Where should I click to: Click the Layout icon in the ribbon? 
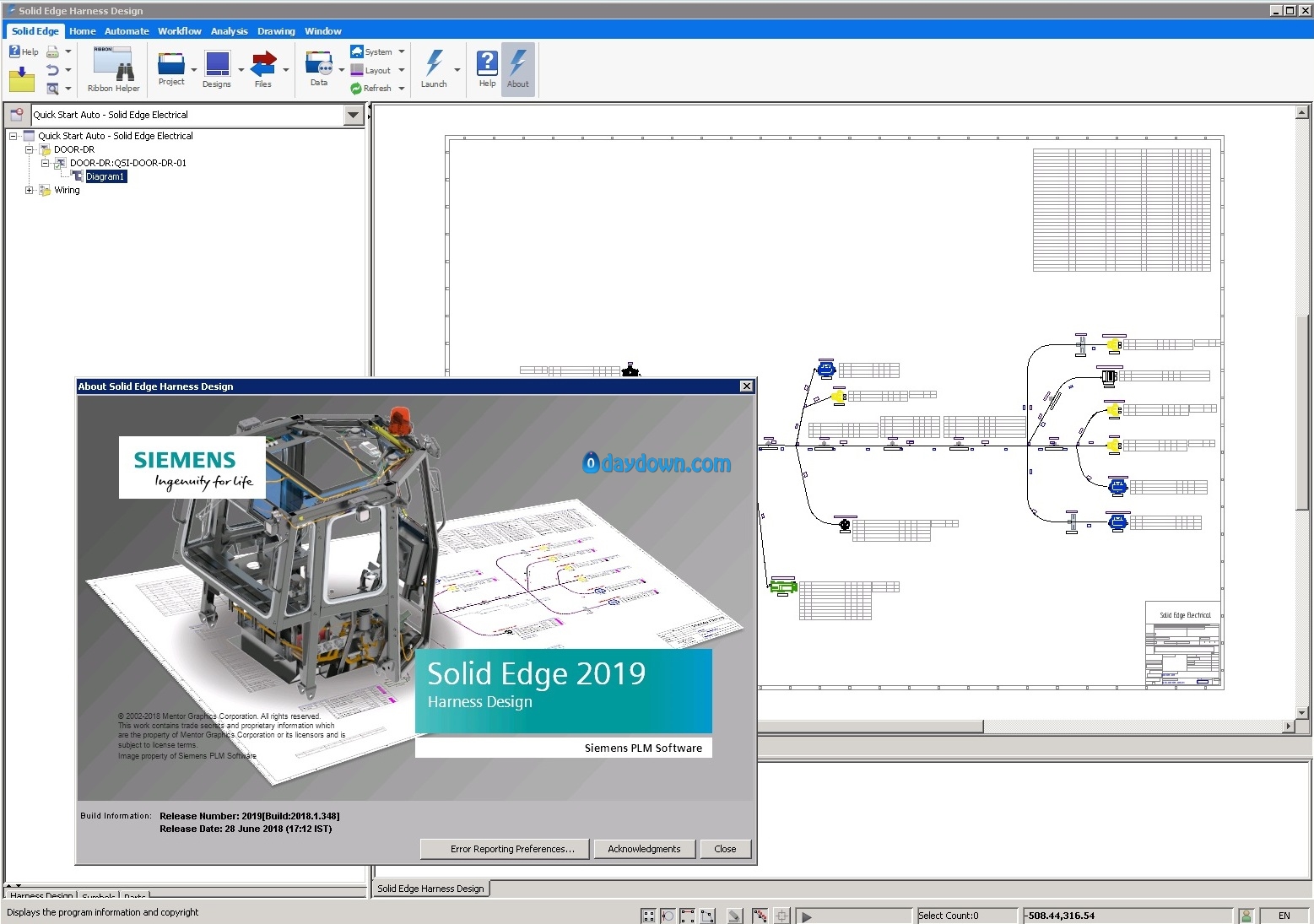357,70
